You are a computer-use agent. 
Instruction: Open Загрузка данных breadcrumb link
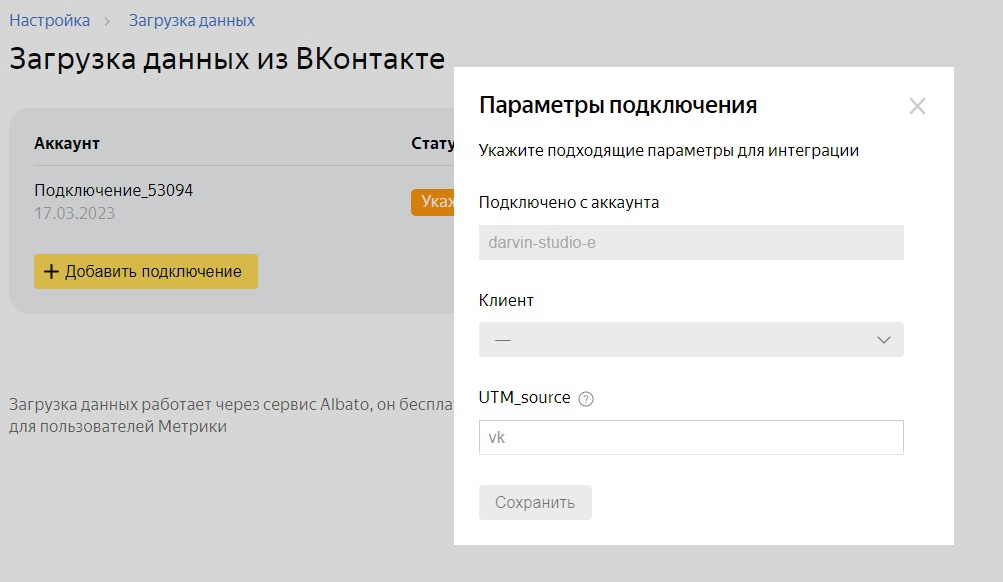192,20
